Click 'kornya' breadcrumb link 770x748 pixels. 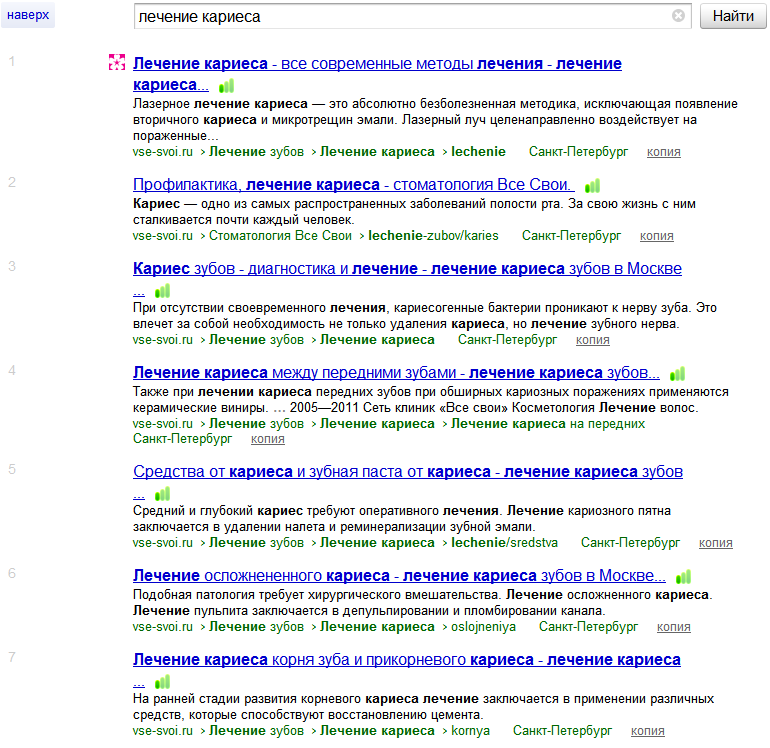(x=470, y=731)
